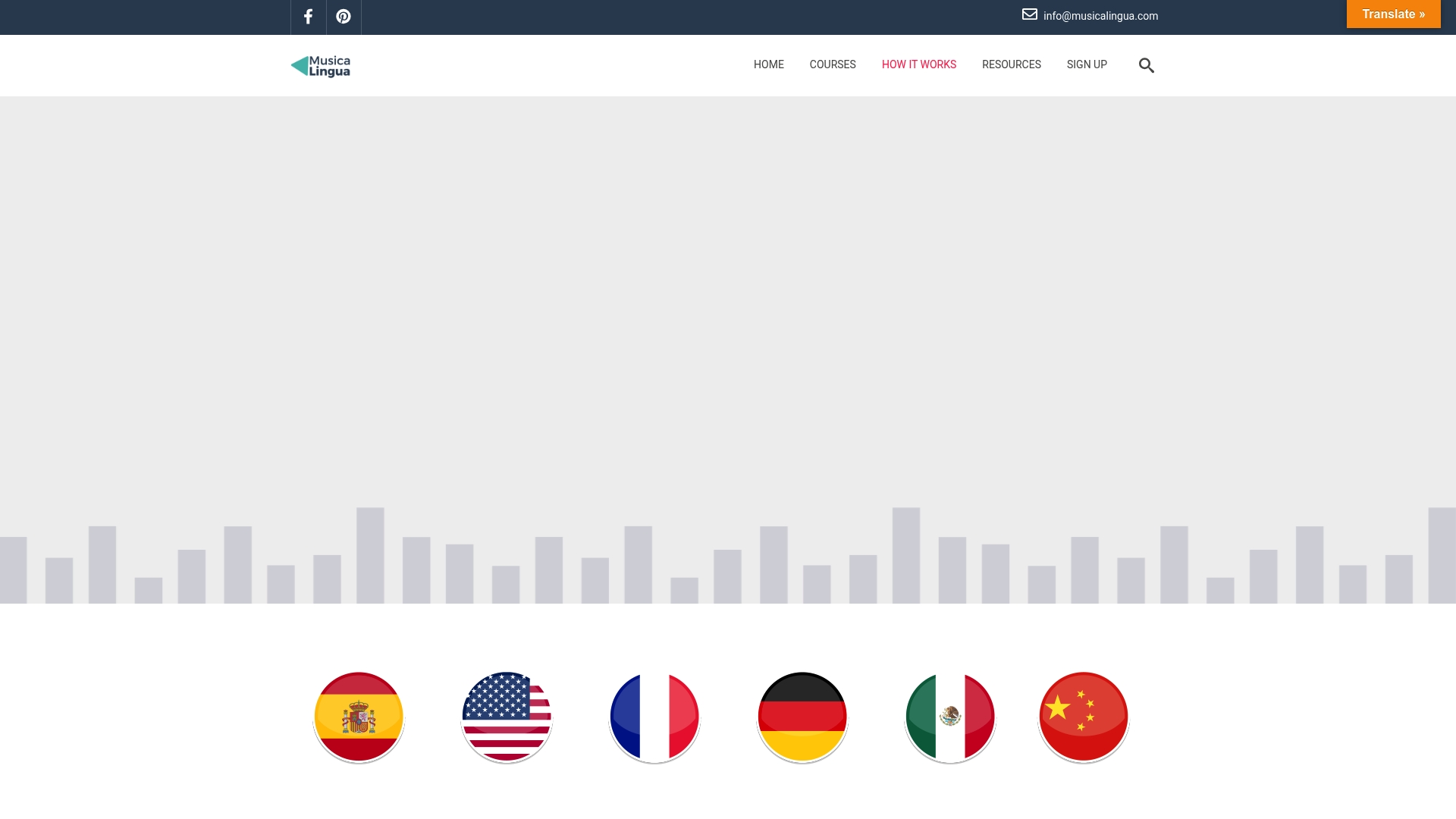Viewport: 1456px width, 819px height.
Task: Click the Pinterest icon
Action: pyautogui.click(x=343, y=17)
